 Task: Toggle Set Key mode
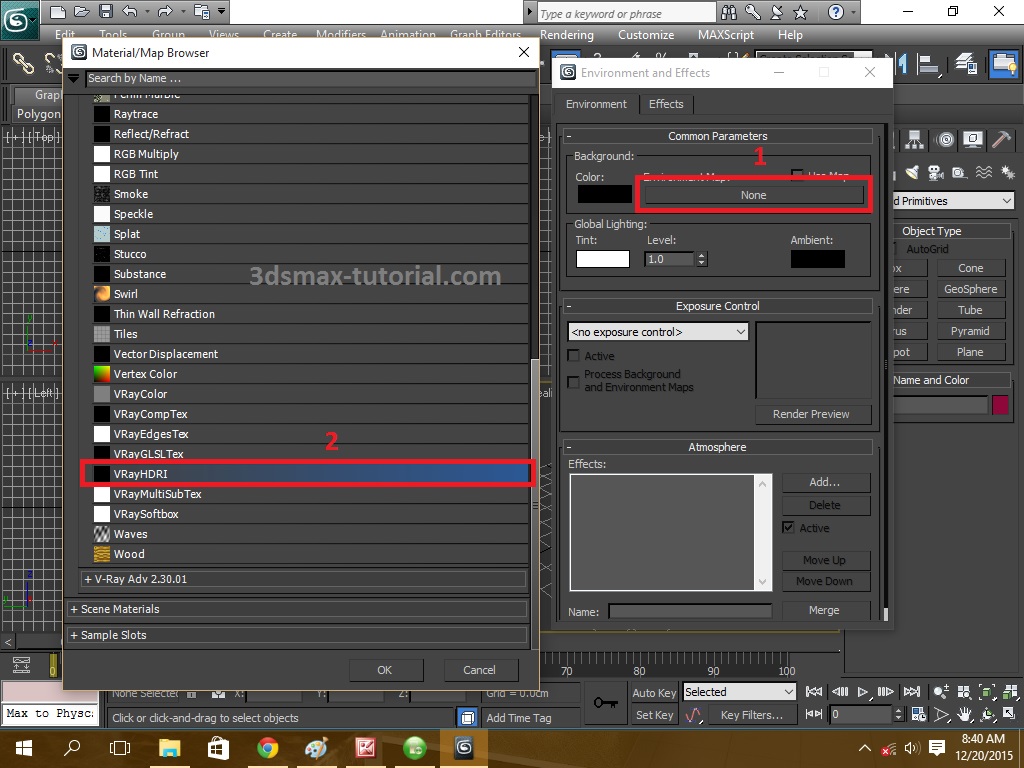click(x=654, y=715)
